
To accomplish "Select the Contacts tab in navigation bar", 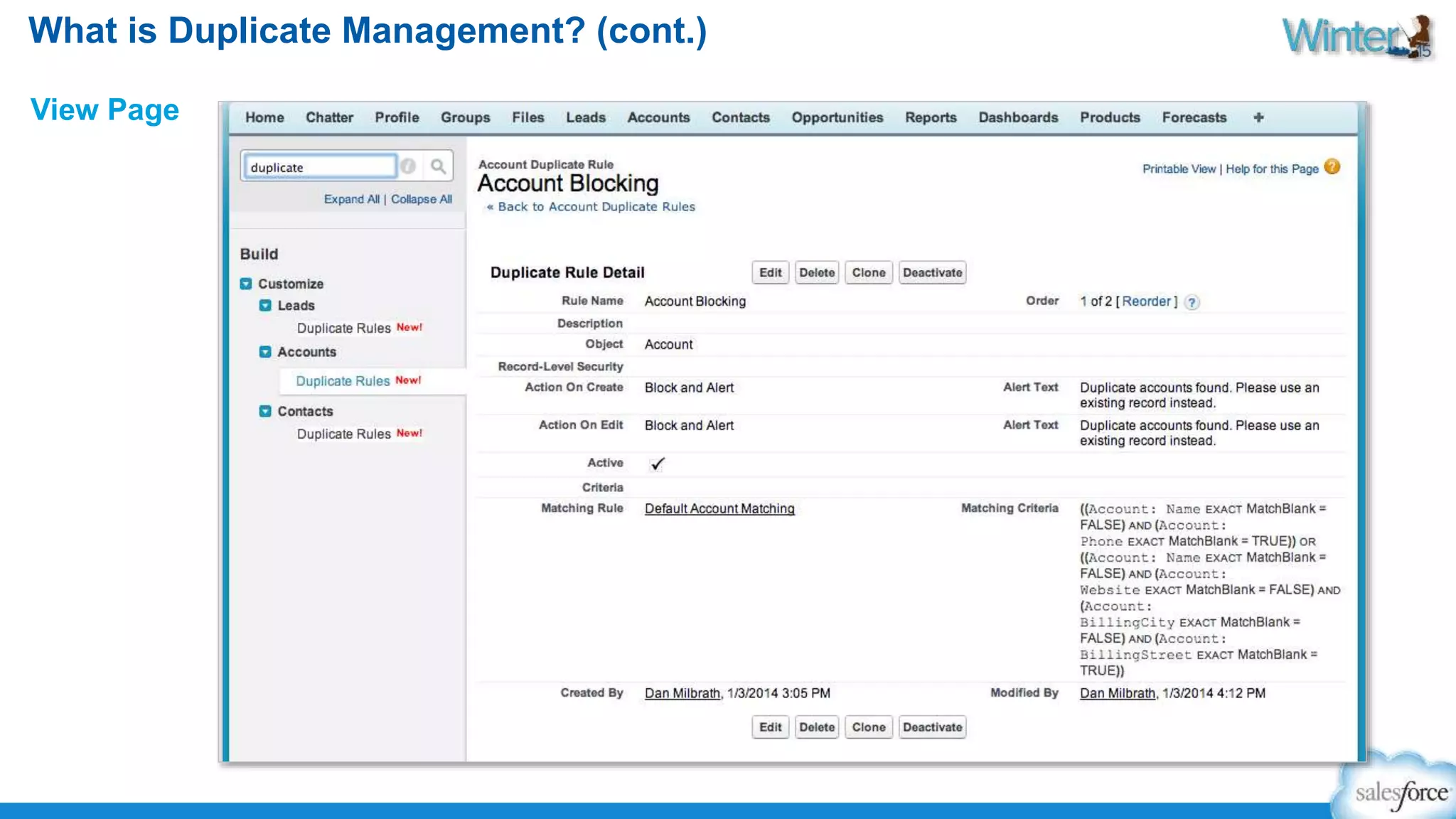I will click(x=741, y=117).
